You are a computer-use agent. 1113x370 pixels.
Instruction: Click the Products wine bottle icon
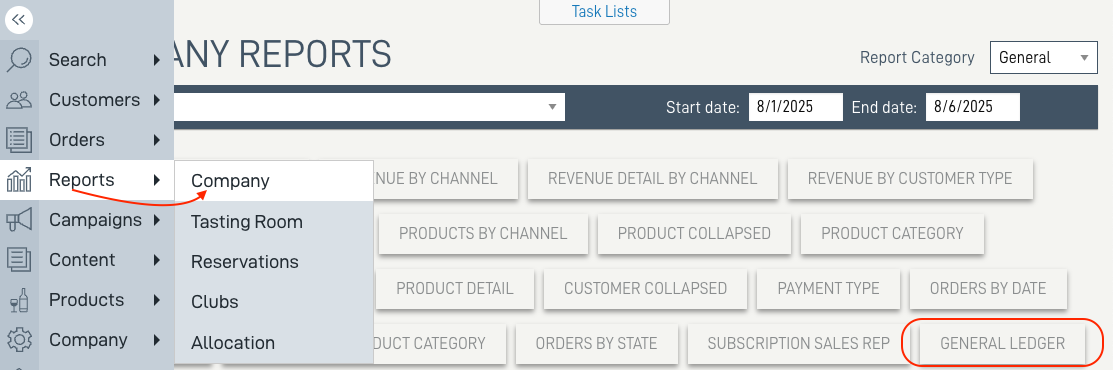point(19,300)
